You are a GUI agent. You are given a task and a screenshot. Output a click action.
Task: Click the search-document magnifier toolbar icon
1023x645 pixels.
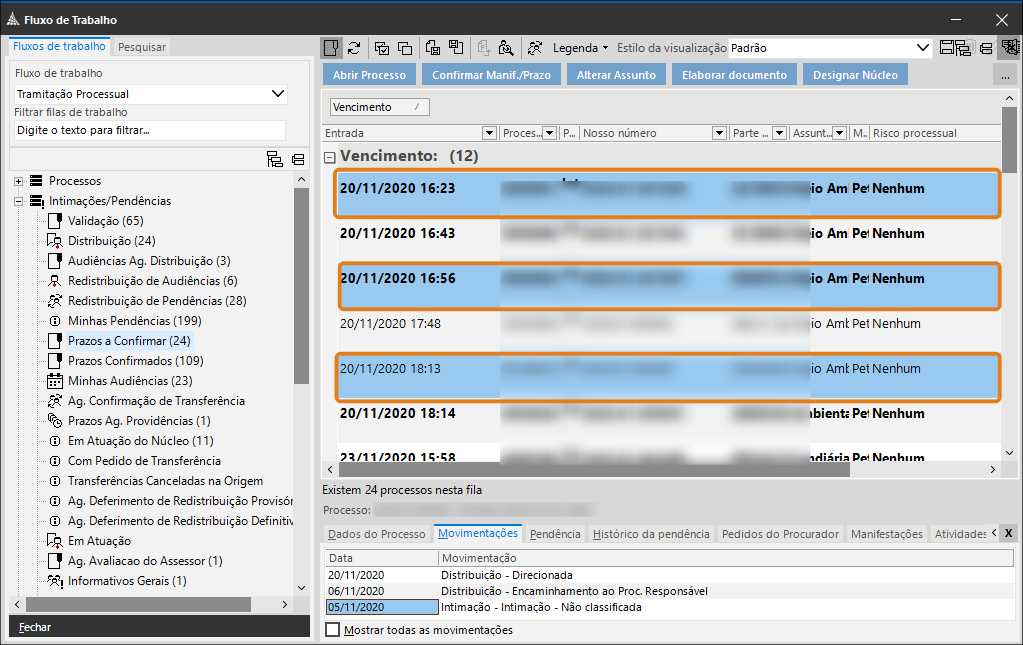506,47
